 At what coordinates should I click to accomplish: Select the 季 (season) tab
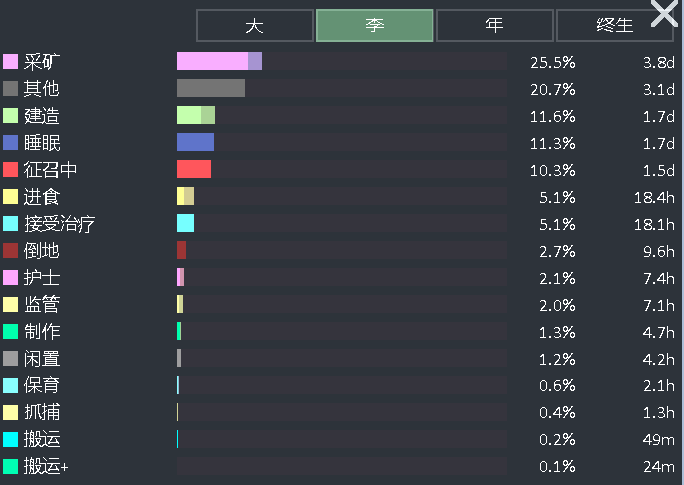375,26
